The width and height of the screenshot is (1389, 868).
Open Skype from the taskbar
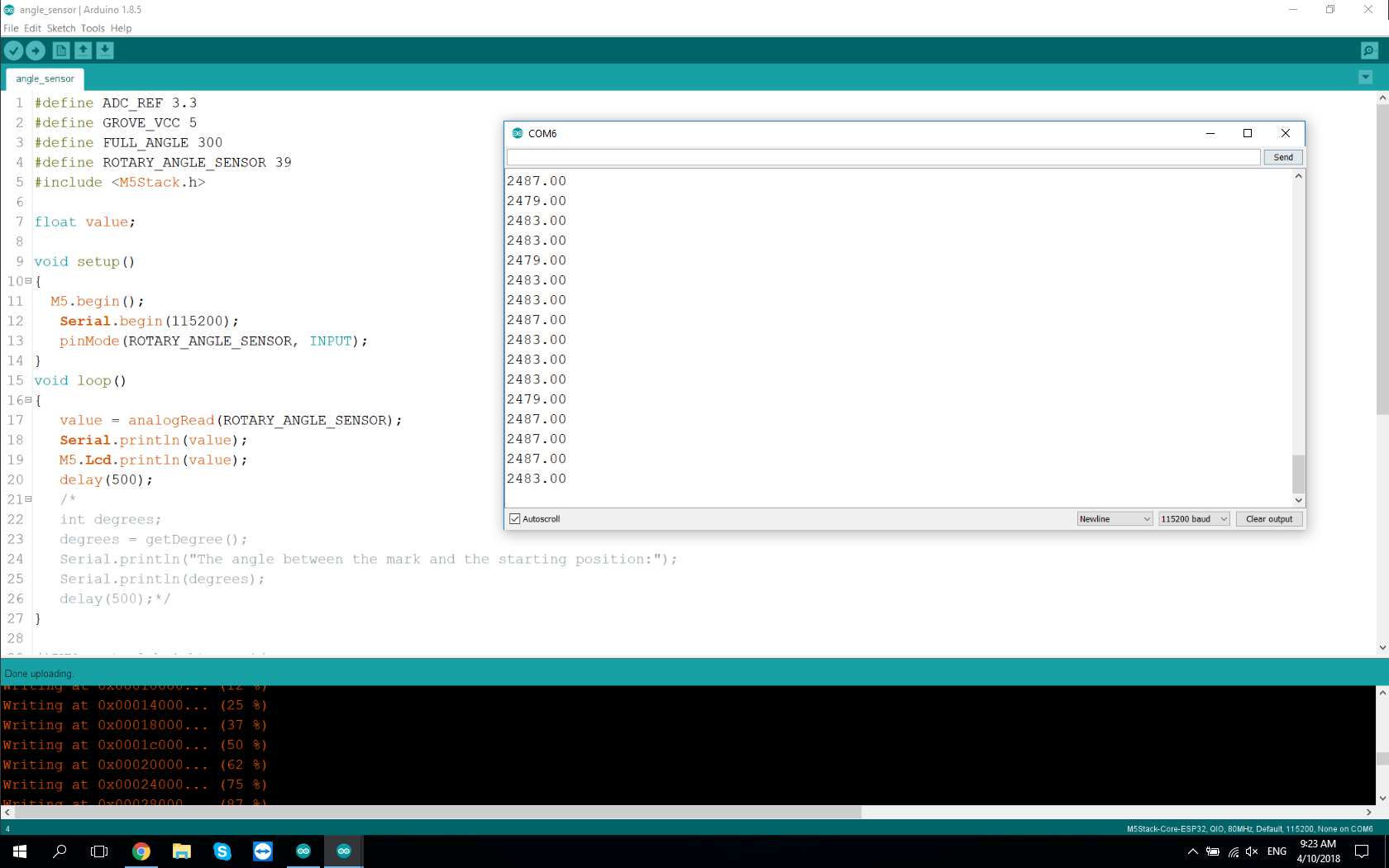tap(222, 851)
